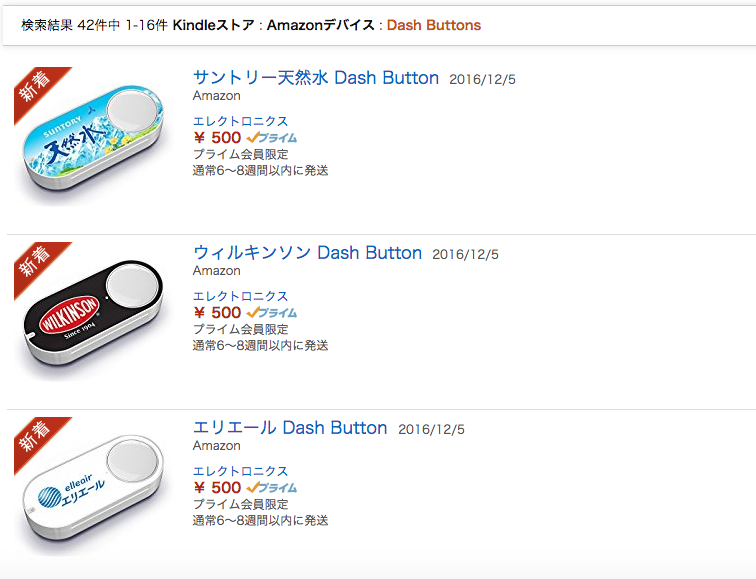The image size is (756, 579).
Task: Click the ウィルキンソン Dash Button title link
Action: tap(307, 253)
